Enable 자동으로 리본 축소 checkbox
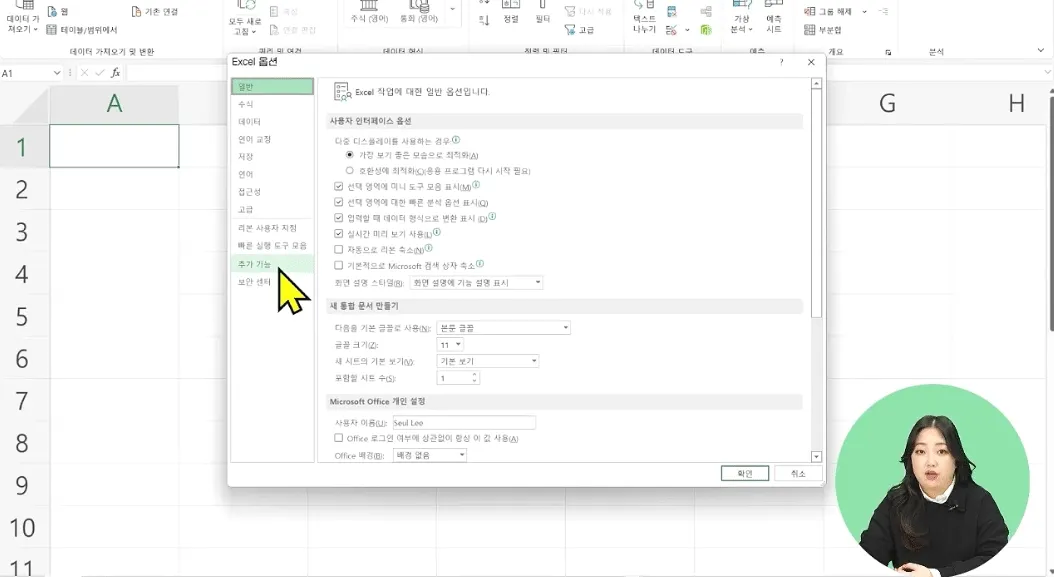 point(339,249)
